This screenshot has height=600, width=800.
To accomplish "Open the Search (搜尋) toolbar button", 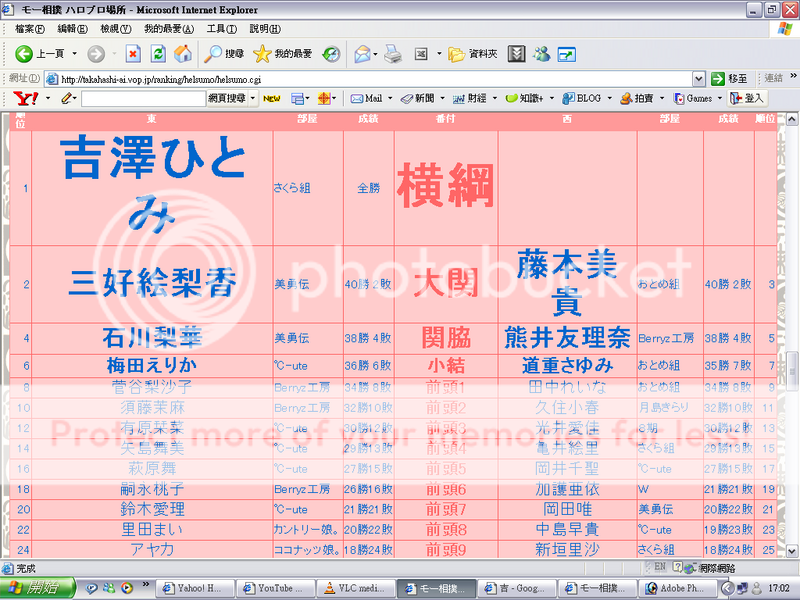I will coord(224,53).
